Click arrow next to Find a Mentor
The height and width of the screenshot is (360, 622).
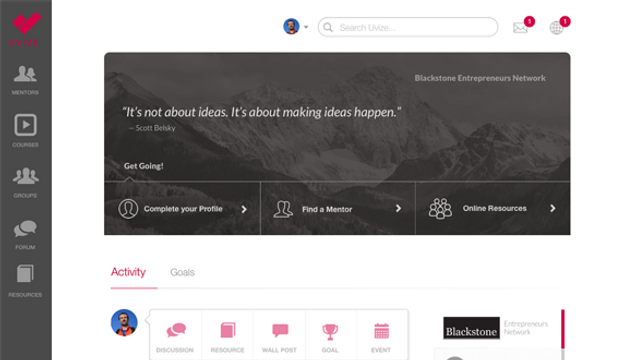(398, 209)
